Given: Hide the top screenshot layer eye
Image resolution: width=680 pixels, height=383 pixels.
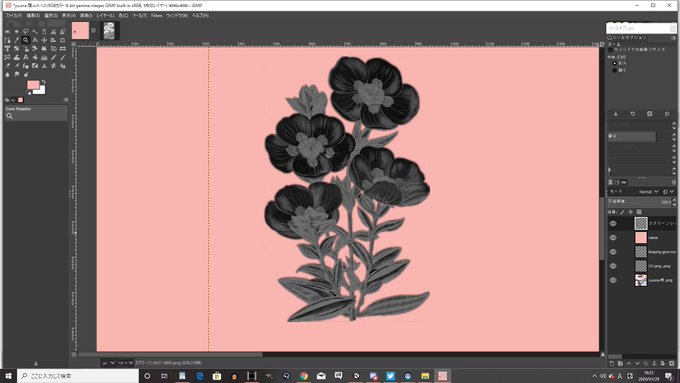Looking at the screenshot, I should click(613, 223).
